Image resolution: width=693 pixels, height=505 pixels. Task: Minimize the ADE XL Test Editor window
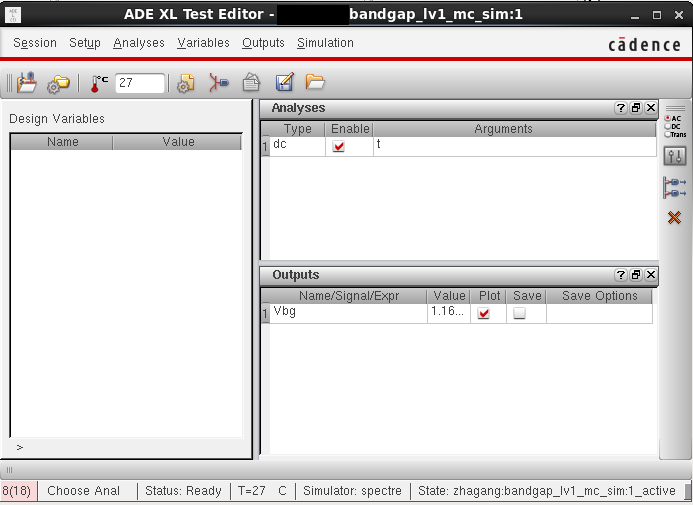tap(635, 16)
